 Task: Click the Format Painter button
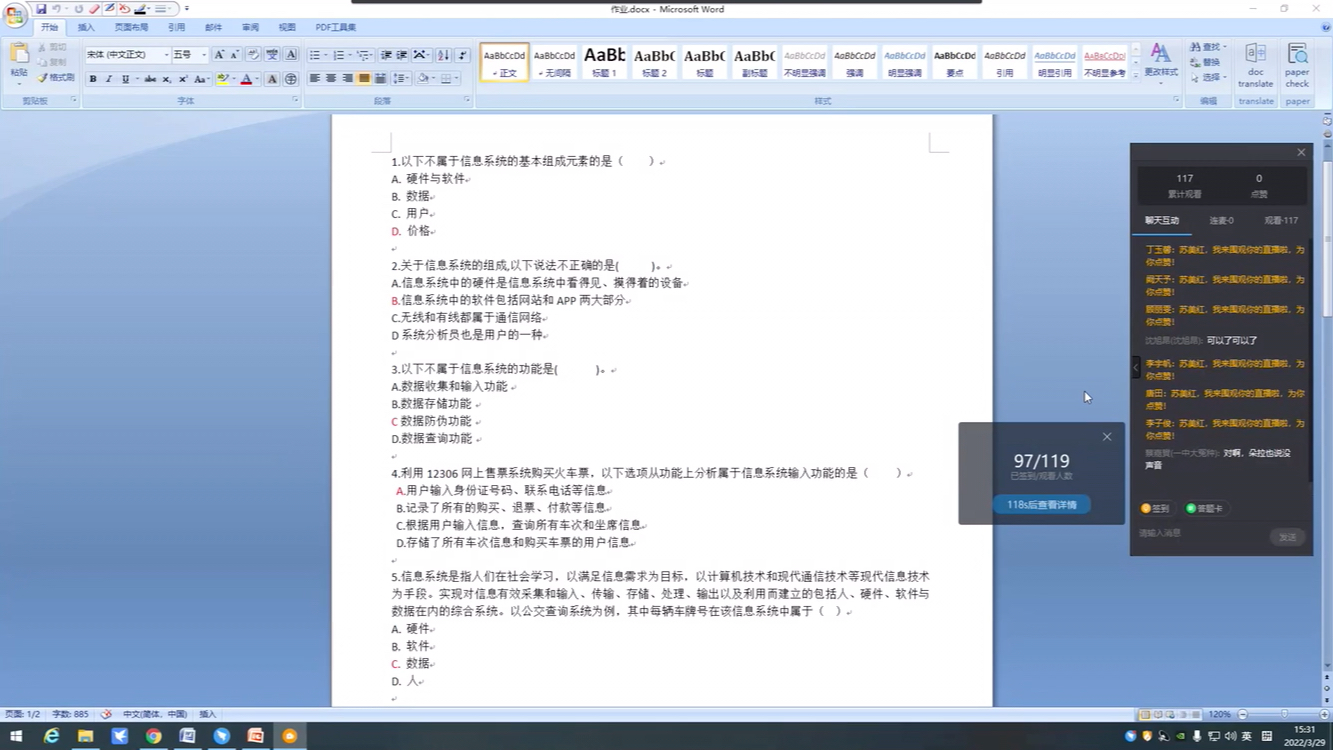point(56,78)
